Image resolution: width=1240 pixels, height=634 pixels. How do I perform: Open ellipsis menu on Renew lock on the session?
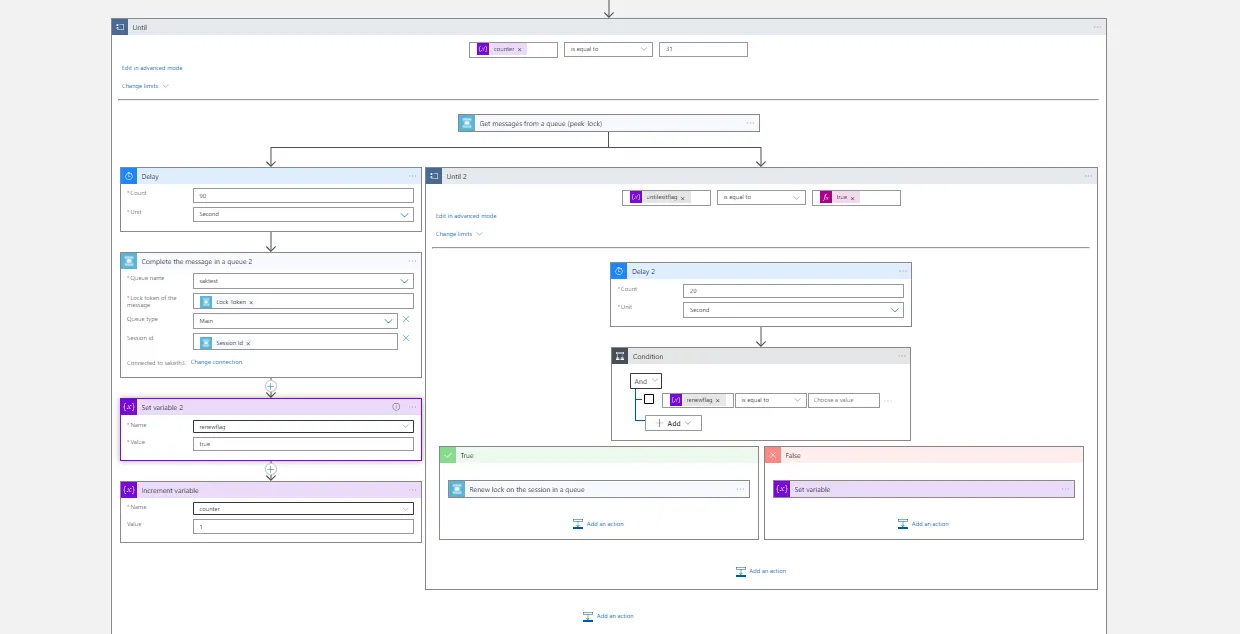click(x=740, y=489)
